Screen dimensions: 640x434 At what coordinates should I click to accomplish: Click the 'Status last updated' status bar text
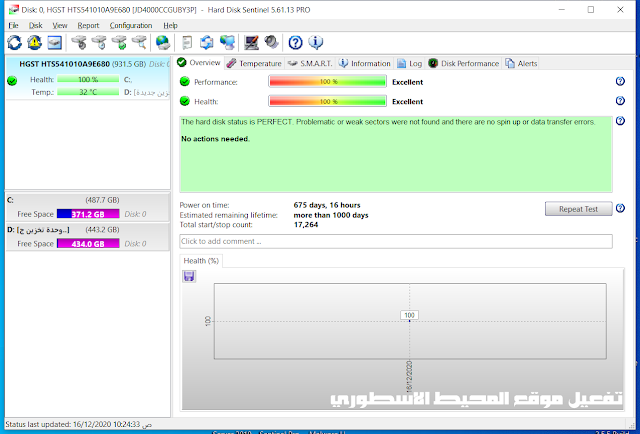point(78,424)
